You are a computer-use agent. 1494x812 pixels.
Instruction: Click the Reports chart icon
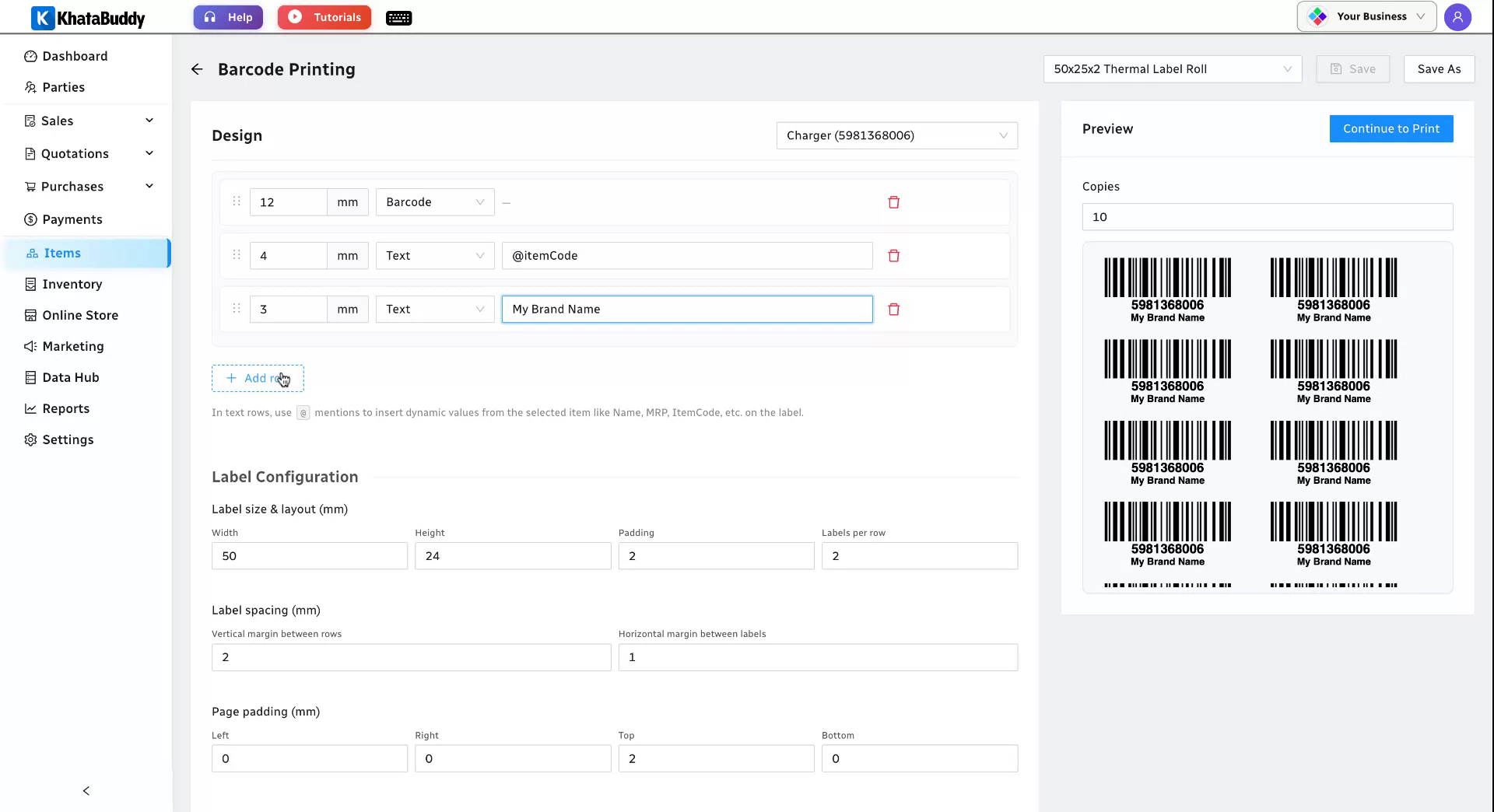(x=30, y=409)
